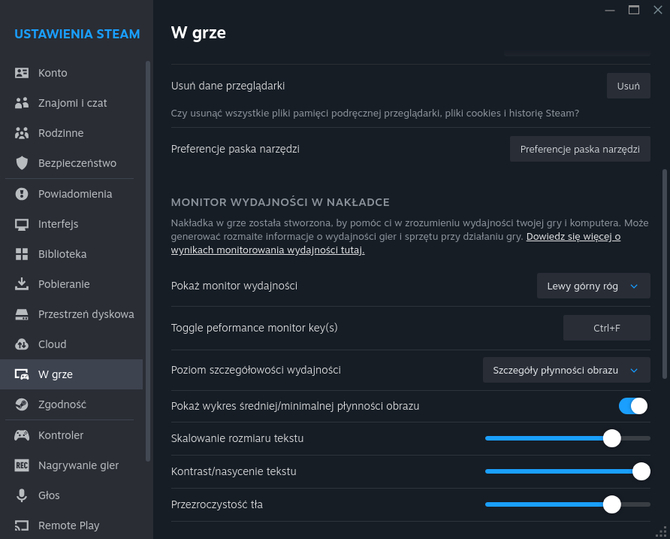Close the Steam settings window
Image resolution: width=670 pixels, height=539 pixels.
[x=658, y=10]
